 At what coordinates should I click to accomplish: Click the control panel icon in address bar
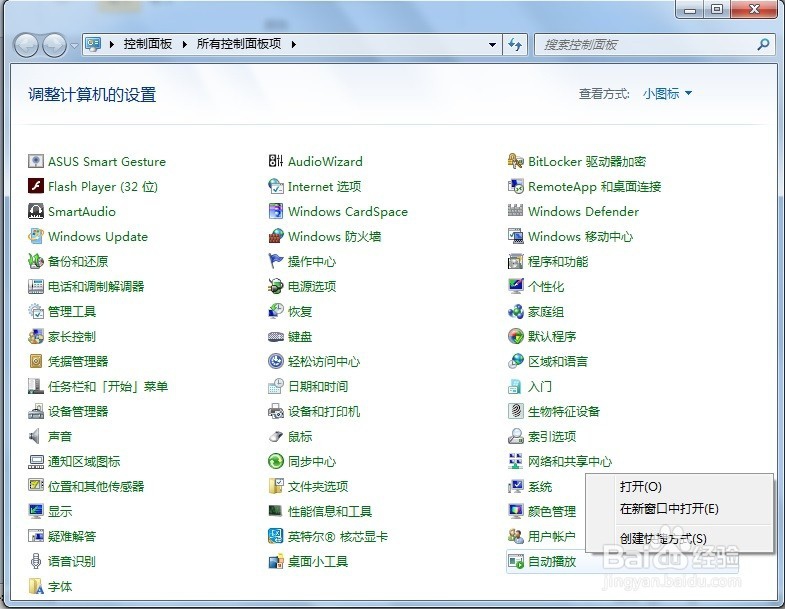point(93,44)
